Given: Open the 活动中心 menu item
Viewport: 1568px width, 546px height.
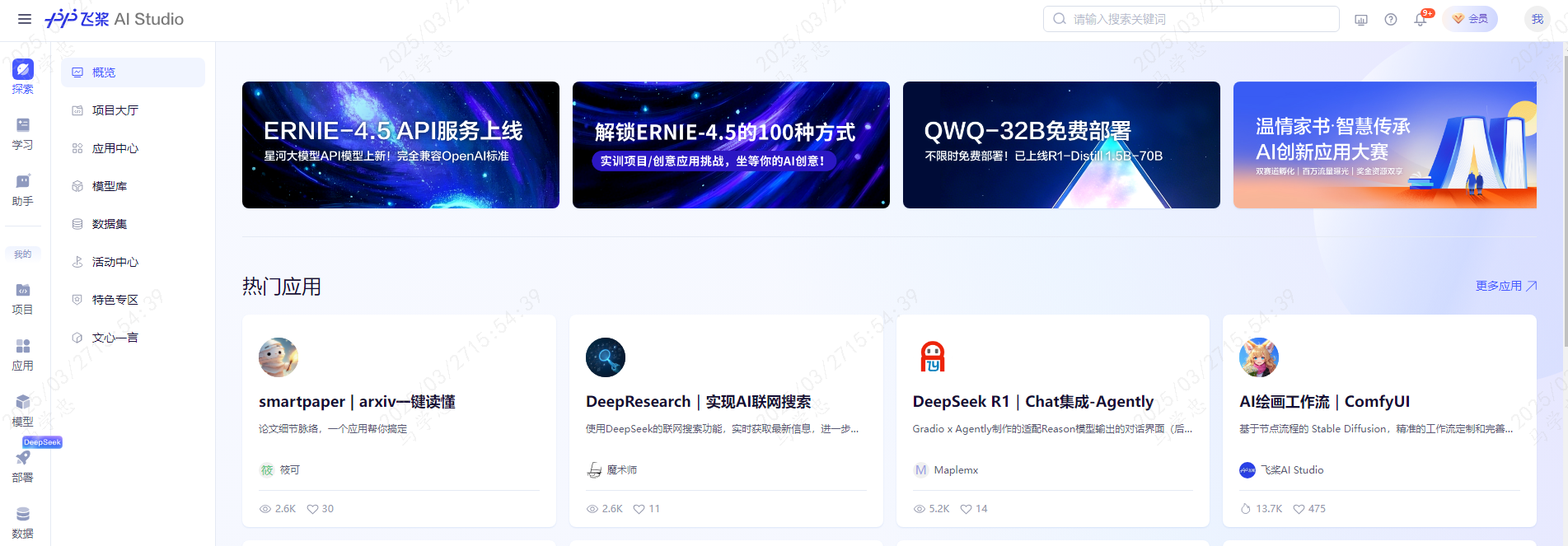Looking at the screenshot, I should [133, 262].
